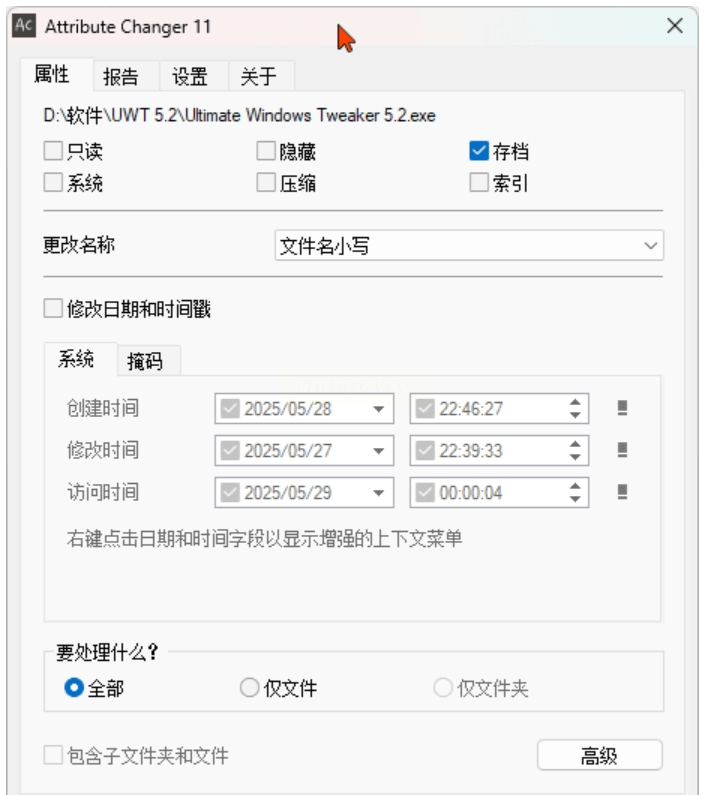
Task: Select the 掩码 sub-tab
Action: point(145,361)
